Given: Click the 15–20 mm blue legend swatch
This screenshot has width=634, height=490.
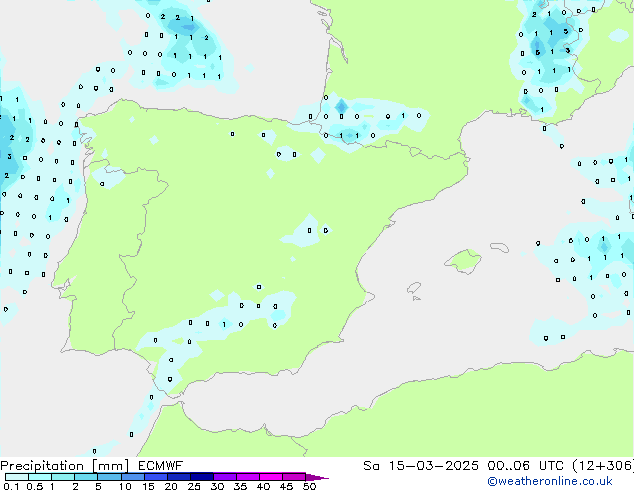Looking at the screenshot, I should 156,477.
